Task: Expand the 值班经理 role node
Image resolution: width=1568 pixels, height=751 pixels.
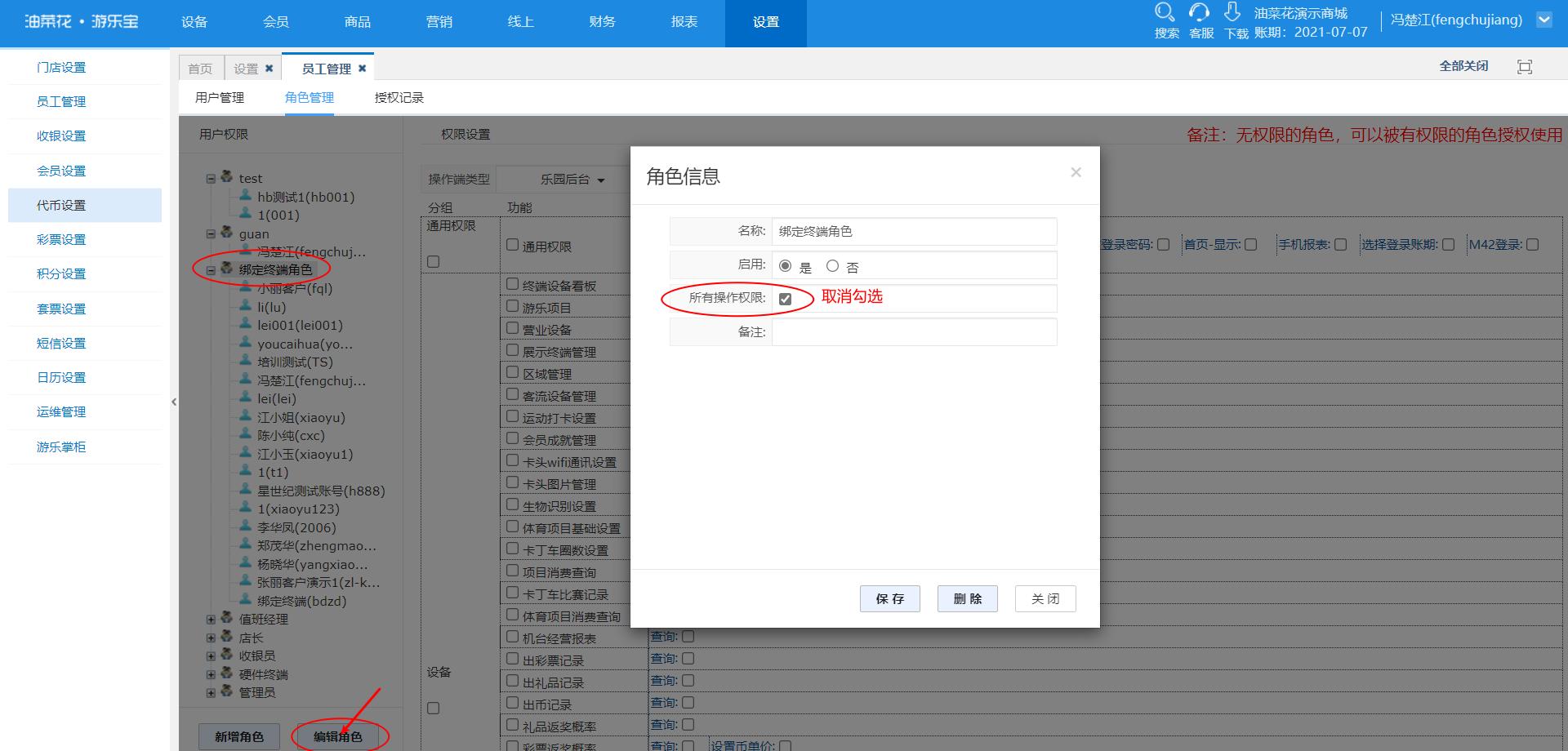Action: pyautogui.click(x=211, y=620)
